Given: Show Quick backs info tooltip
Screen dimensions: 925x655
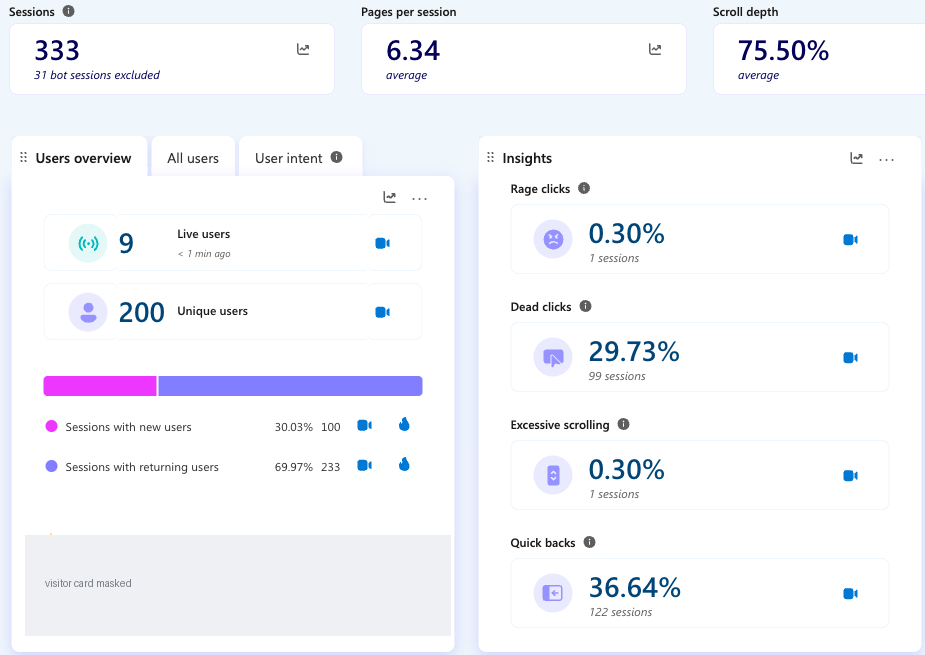Looking at the screenshot, I should coord(589,542).
